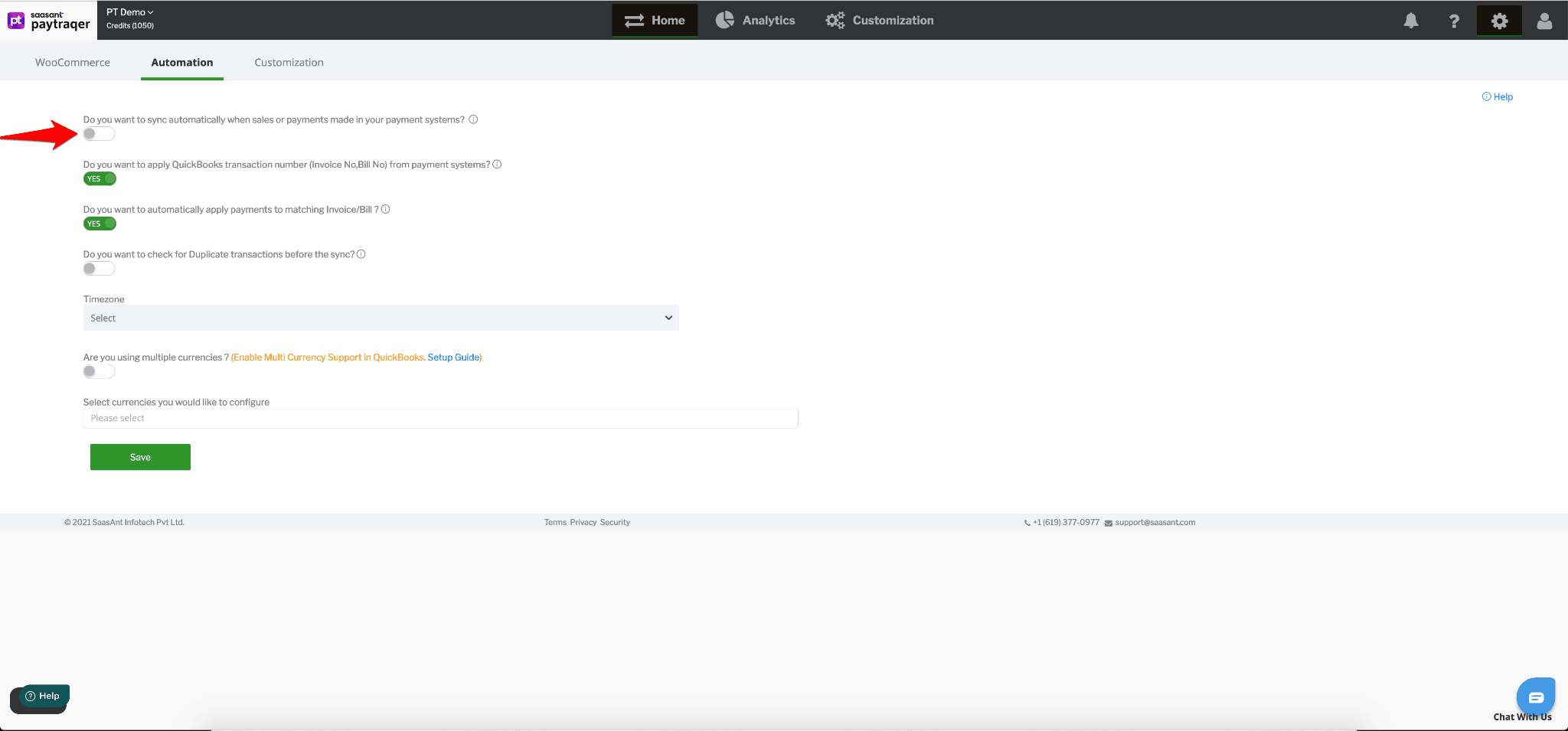Open the Chat With Us bubble
The height and width of the screenshot is (731, 1568).
1535,697
